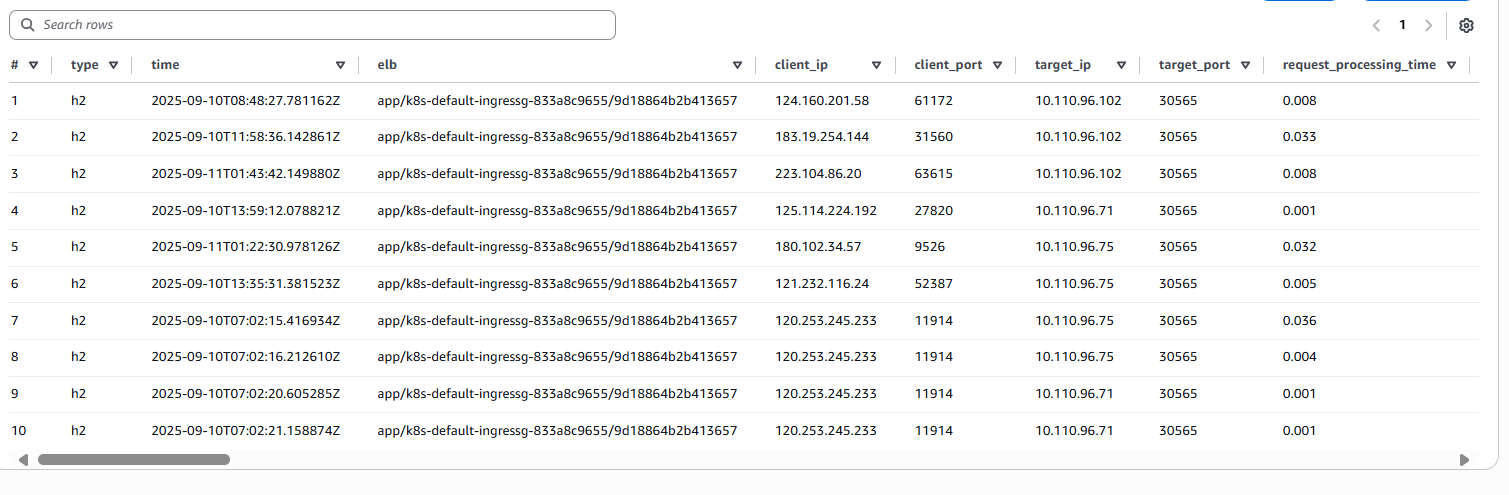Screen dimensions: 1509x495
Task: Click client IP 183.19.254.144
Action: [x=822, y=137]
